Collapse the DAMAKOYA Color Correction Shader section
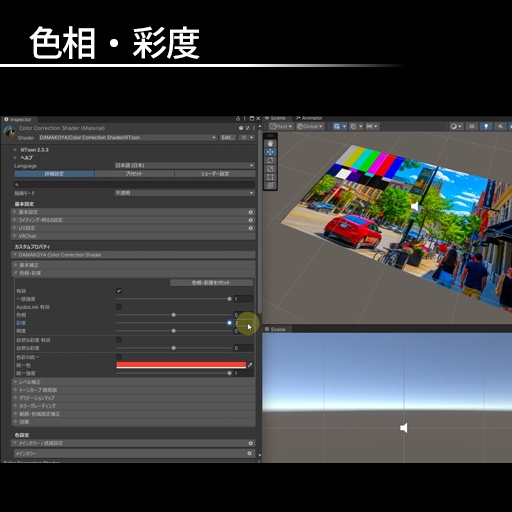 tap(133, 255)
